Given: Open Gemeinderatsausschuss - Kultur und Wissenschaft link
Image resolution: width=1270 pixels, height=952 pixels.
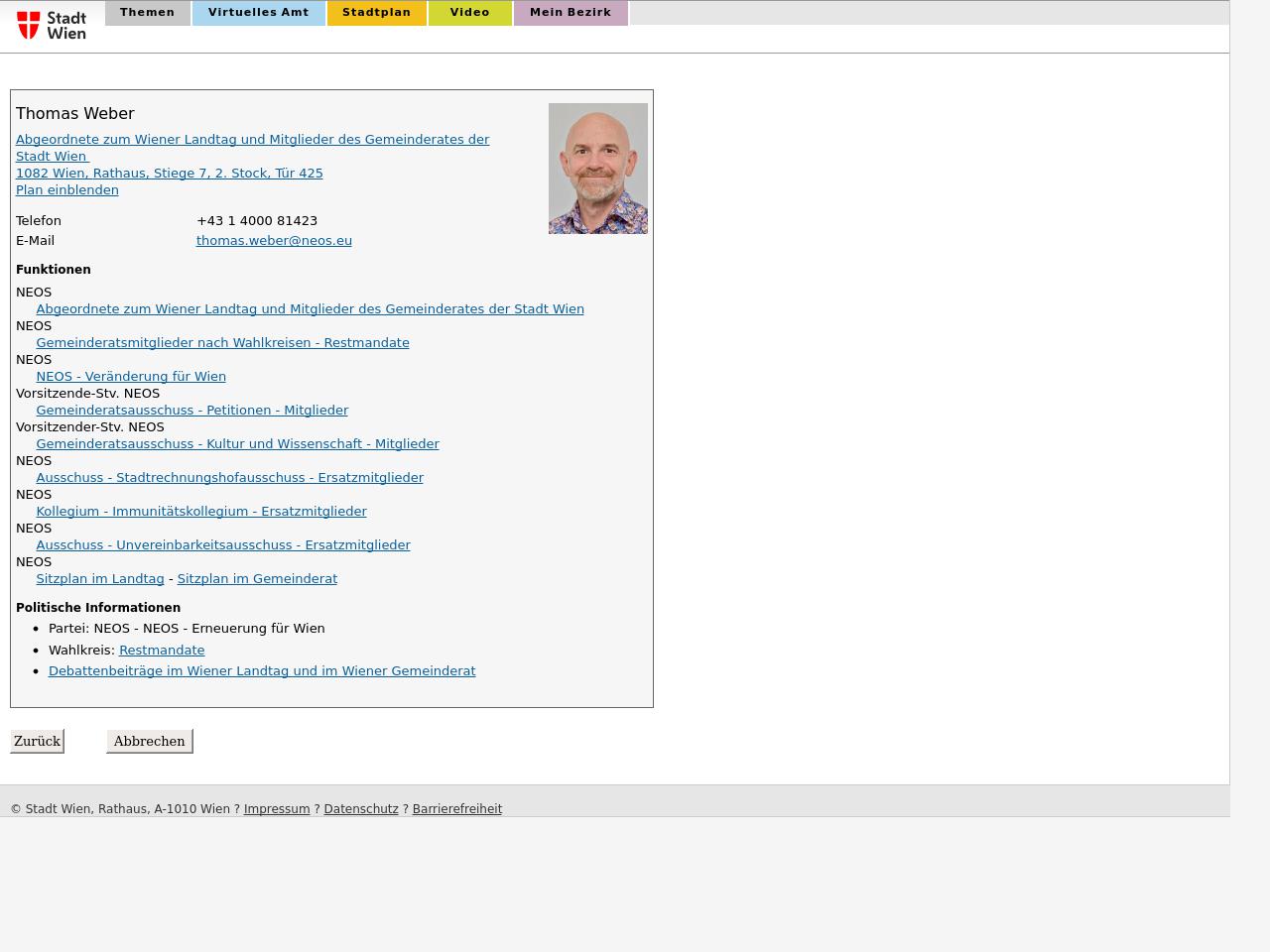Looking at the screenshot, I should pos(237,443).
